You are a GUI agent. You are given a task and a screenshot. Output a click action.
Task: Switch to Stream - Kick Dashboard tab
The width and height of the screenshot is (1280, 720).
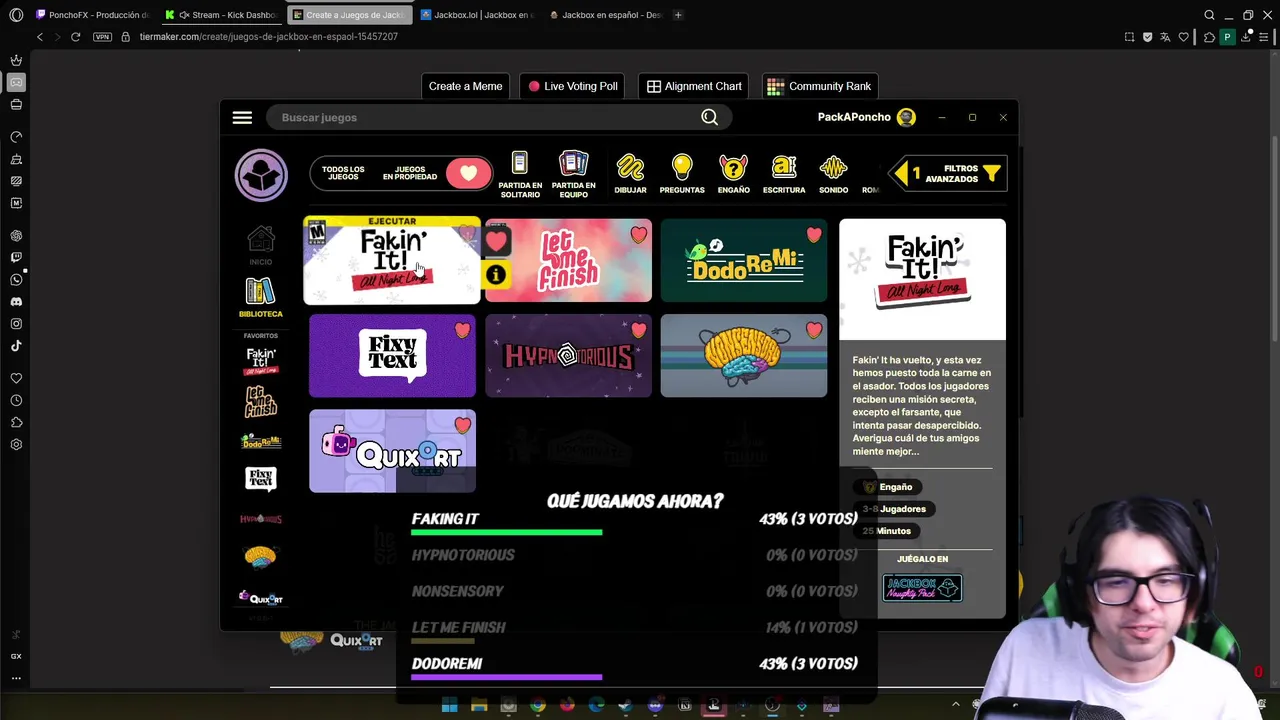coord(221,15)
